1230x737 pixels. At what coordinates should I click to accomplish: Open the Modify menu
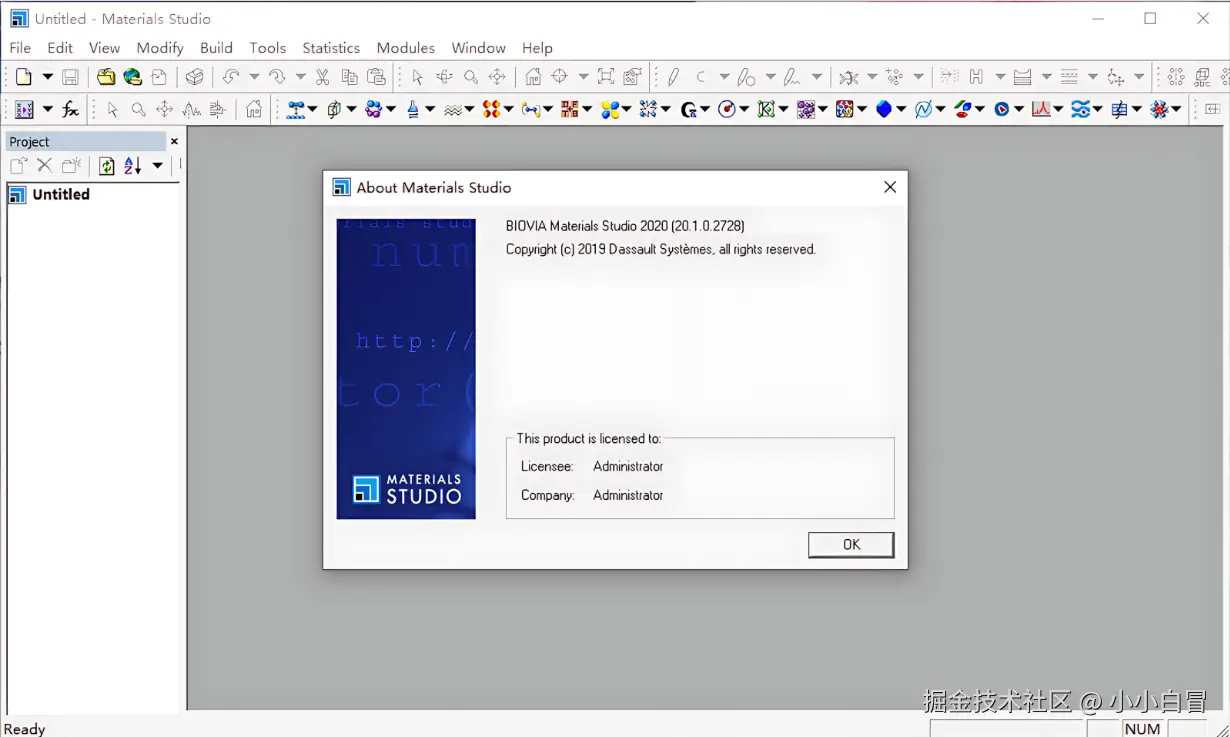point(160,48)
